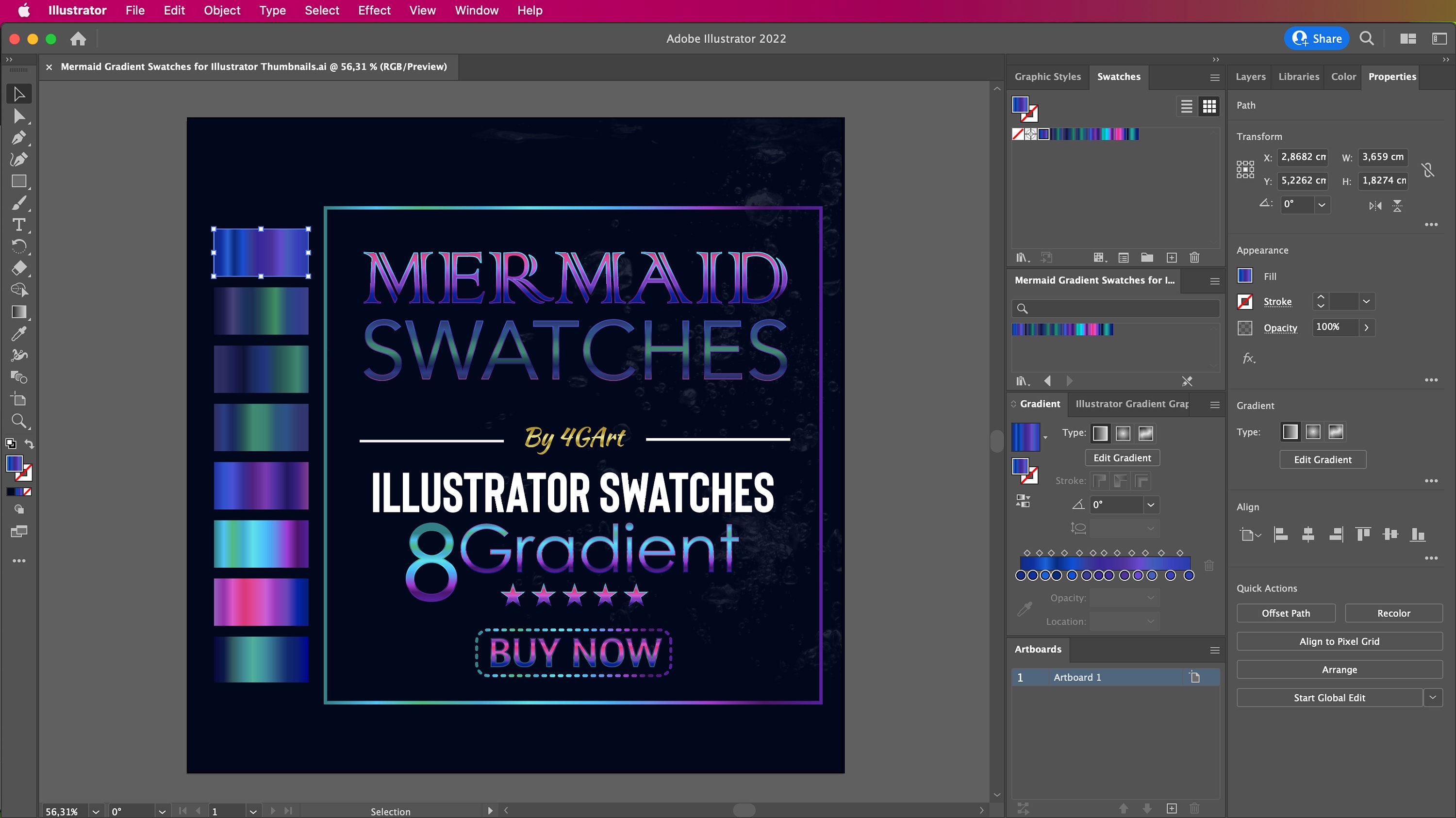Delete selected swatch using the trash icon

click(x=1194, y=258)
